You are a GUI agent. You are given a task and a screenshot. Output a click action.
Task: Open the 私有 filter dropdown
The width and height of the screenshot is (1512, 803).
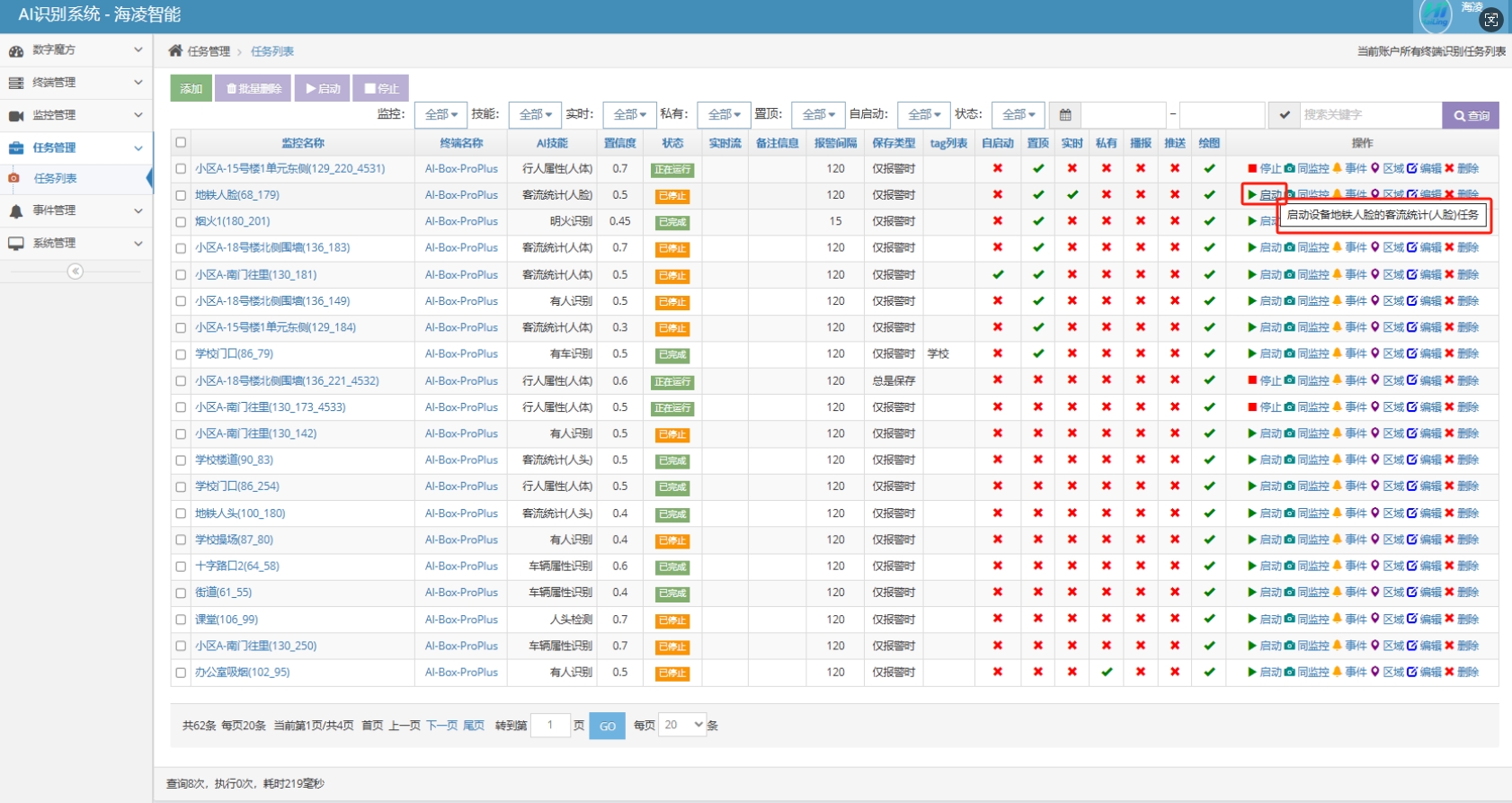click(x=724, y=115)
